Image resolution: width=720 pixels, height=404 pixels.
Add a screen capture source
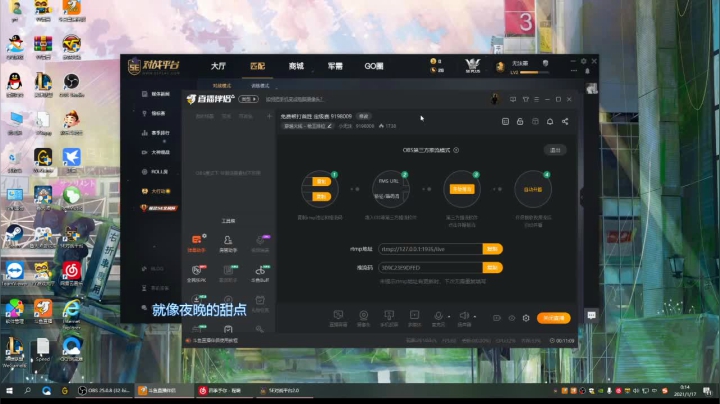[x=338, y=317]
